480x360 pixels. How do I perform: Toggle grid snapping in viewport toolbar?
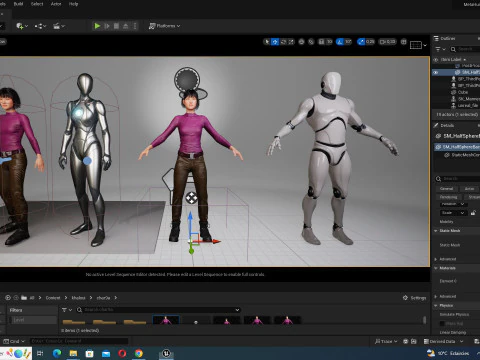pyautogui.click(x=321, y=42)
